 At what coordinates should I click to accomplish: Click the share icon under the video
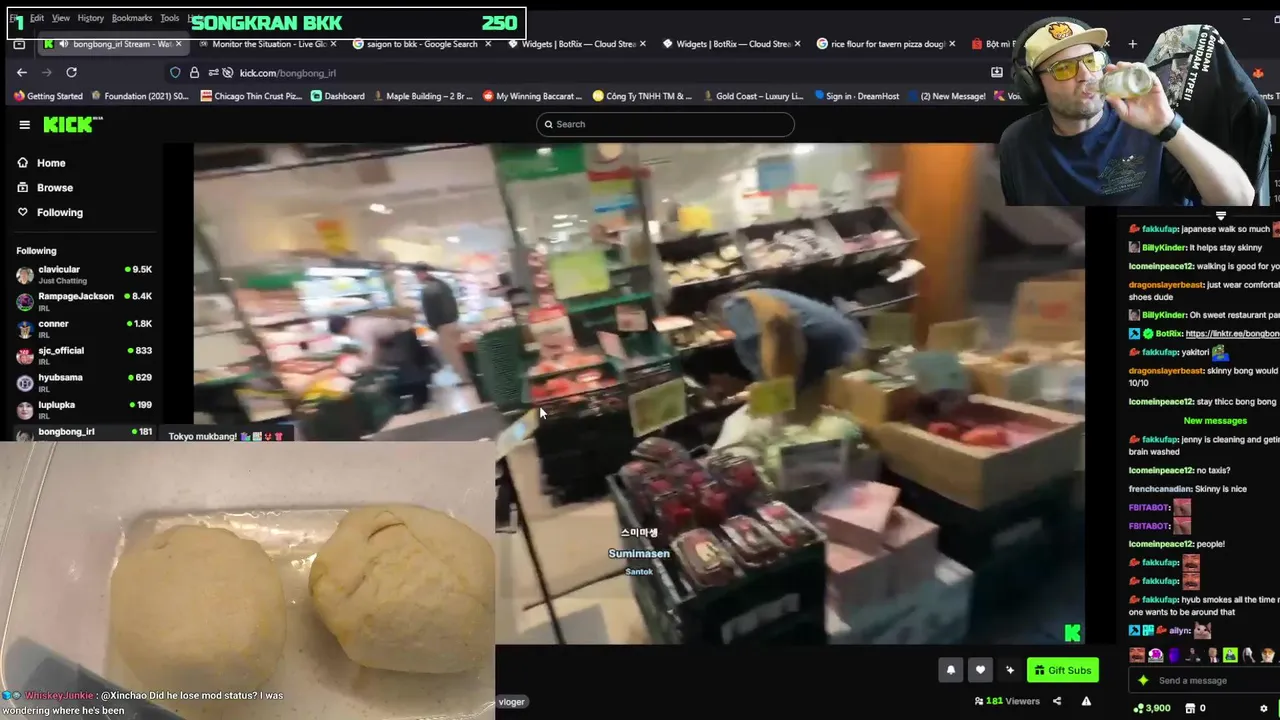[x=1057, y=701]
